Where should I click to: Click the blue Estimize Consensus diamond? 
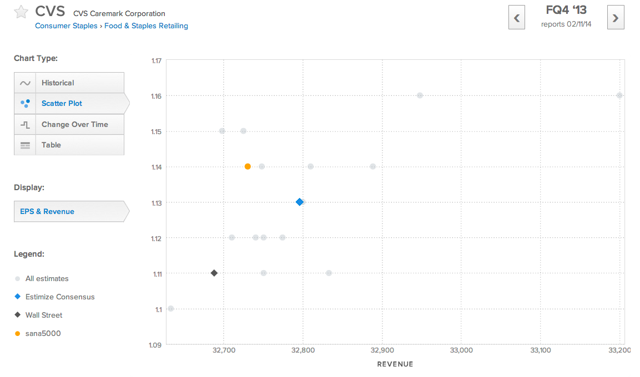(x=300, y=202)
